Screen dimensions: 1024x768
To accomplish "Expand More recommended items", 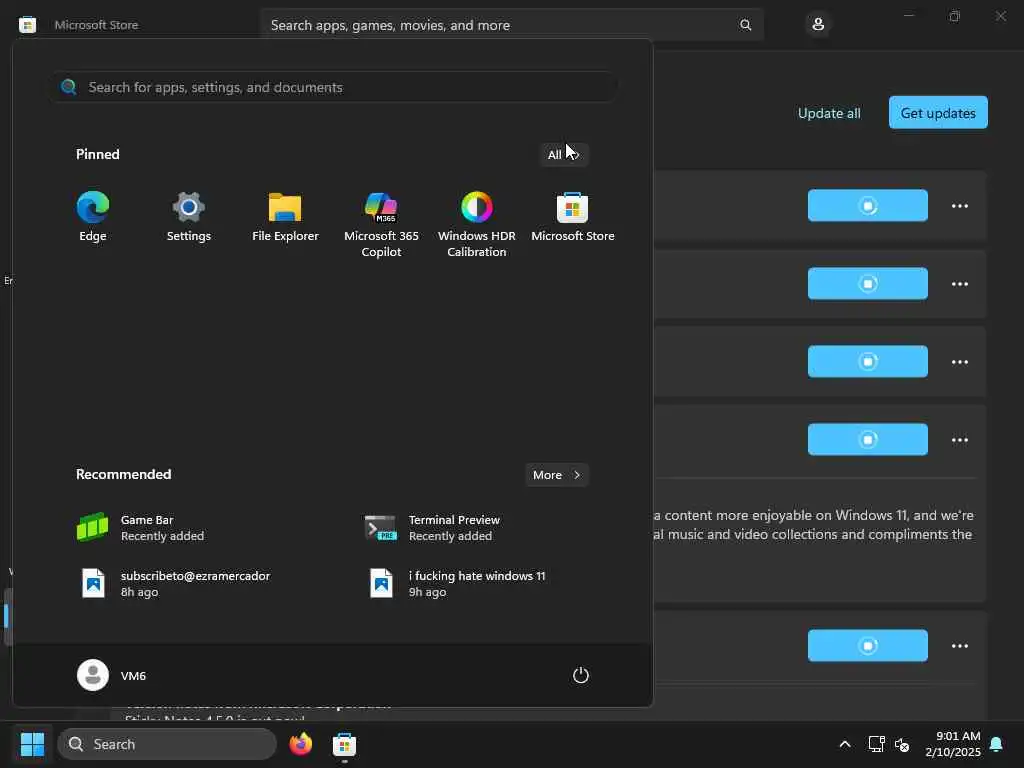I will click(556, 475).
